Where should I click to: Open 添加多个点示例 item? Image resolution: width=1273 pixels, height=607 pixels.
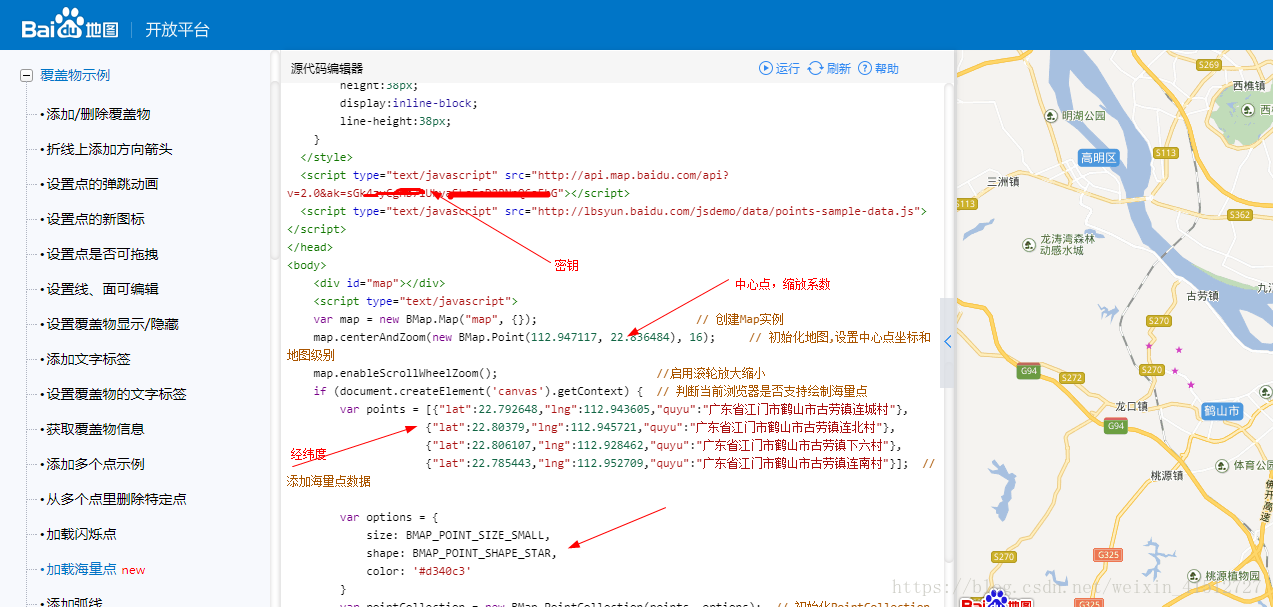click(95, 464)
